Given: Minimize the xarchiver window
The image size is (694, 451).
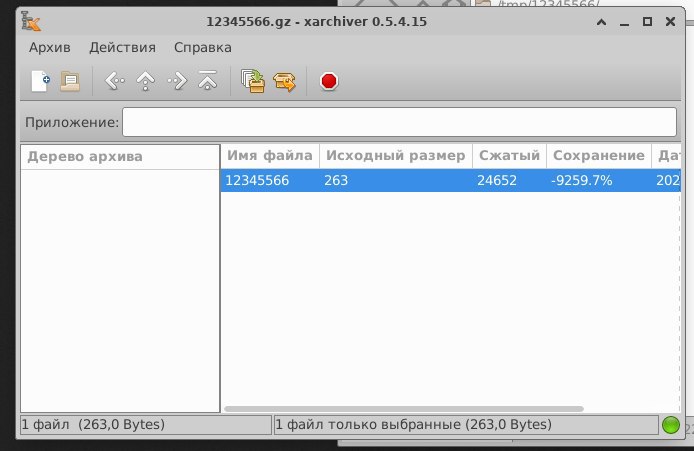Looking at the screenshot, I should pos(624,22).
